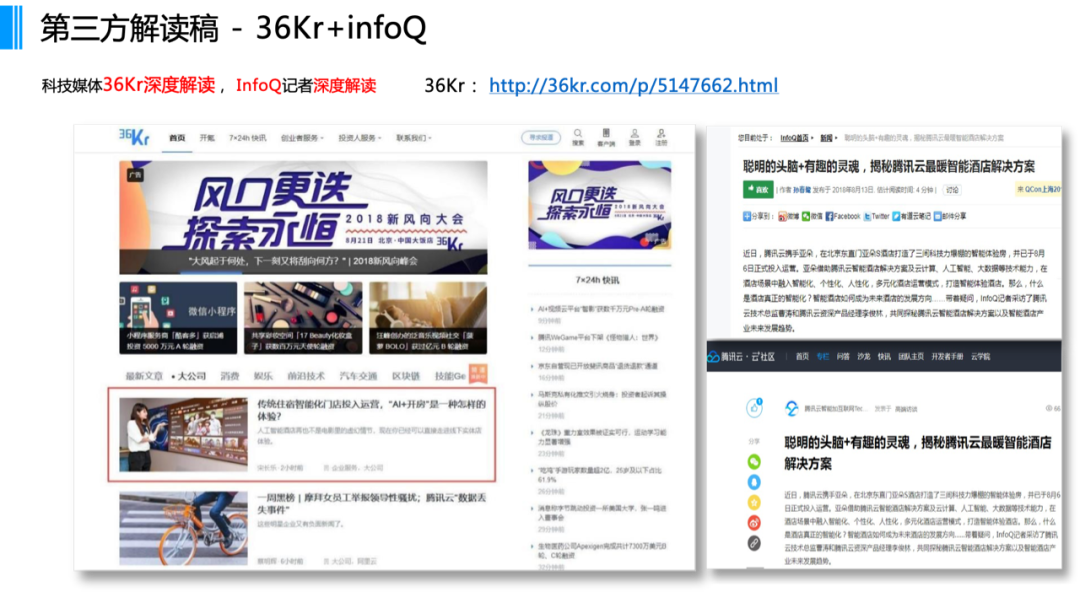Click the InfoQ首页 breadcrumb link
This screenshot has height=592, width=1080.
point(794,138)
